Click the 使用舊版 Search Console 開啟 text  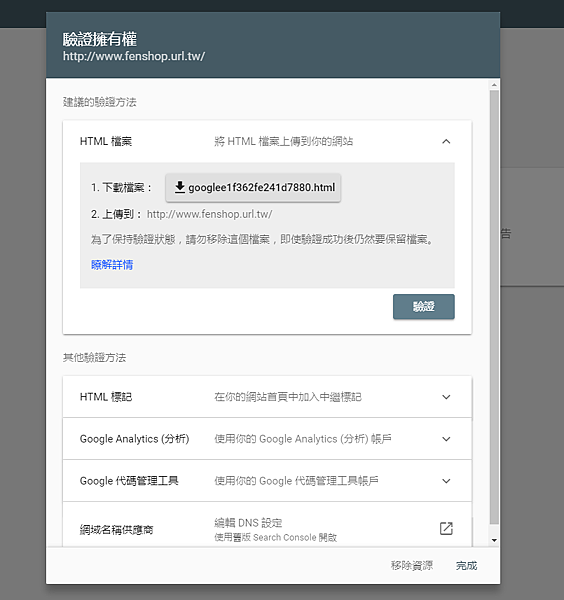275,537
